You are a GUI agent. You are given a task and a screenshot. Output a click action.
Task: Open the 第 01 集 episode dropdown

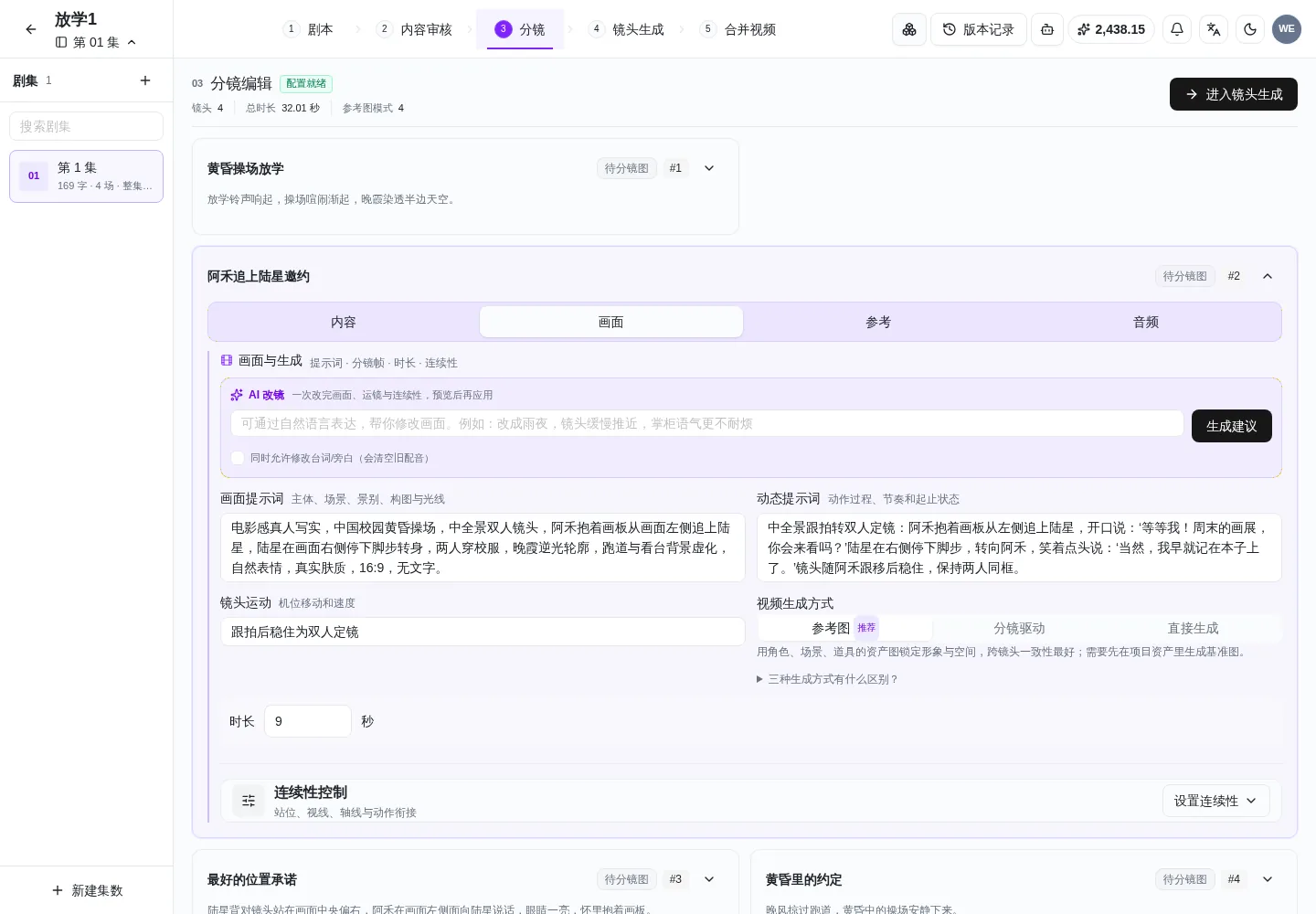click(96, 42)
